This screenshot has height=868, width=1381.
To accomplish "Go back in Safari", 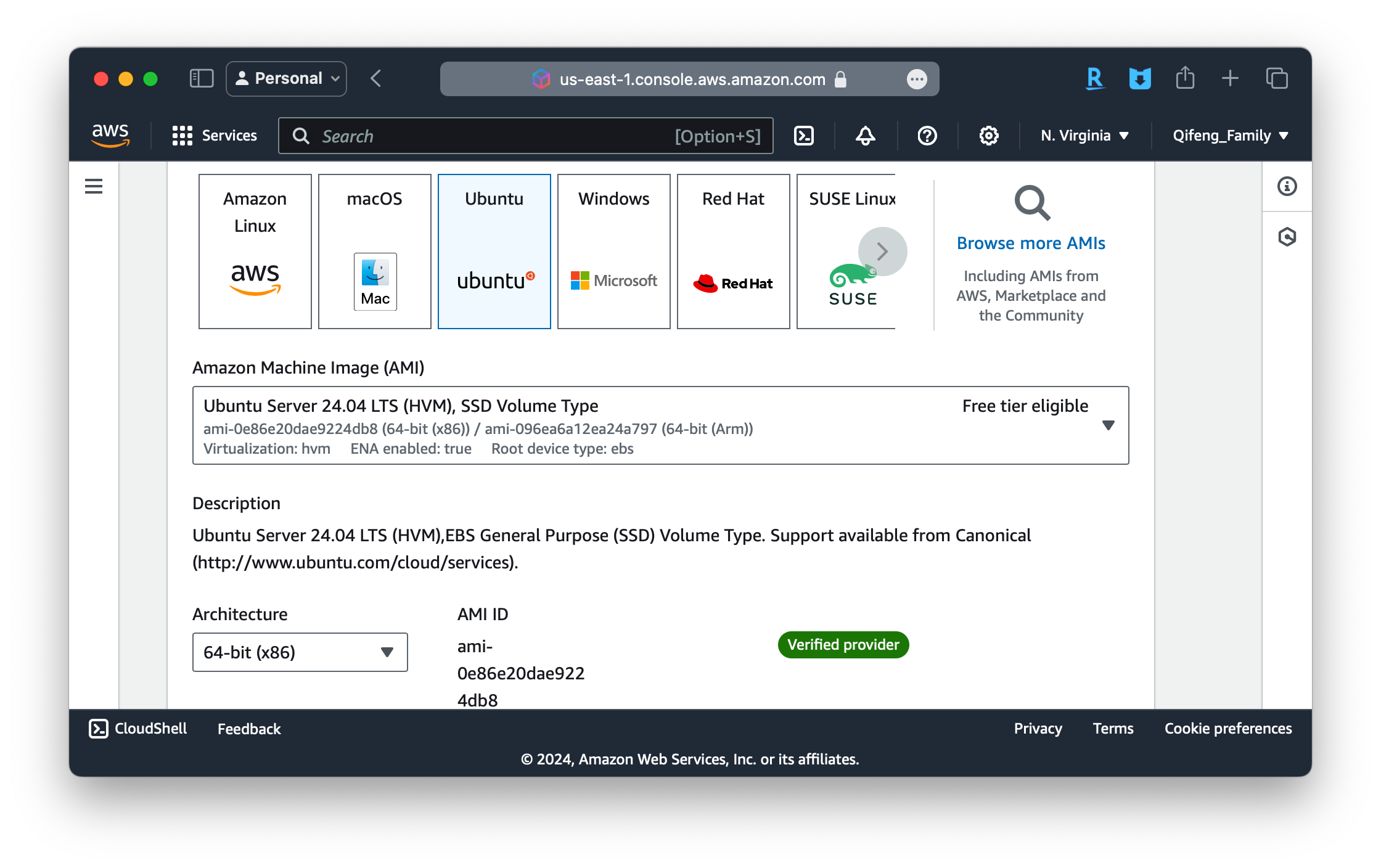I will click(375, 78).
